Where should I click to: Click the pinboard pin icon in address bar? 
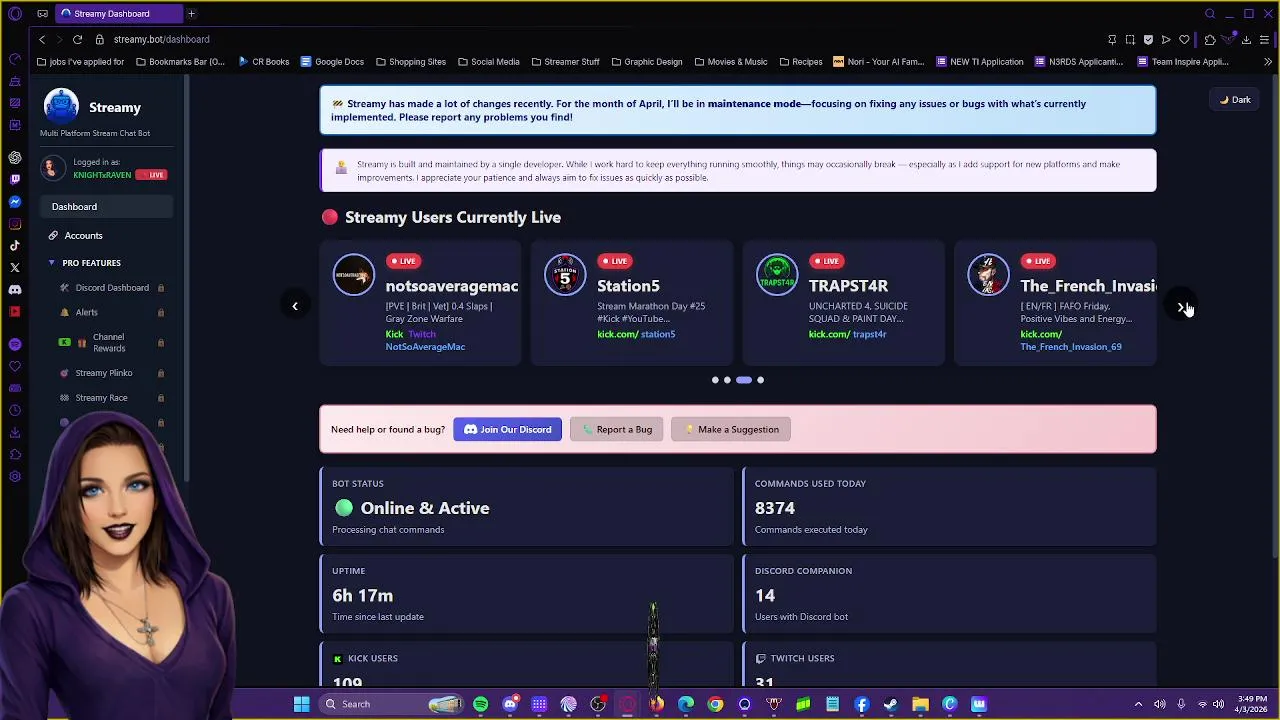tap(1112, 40)
